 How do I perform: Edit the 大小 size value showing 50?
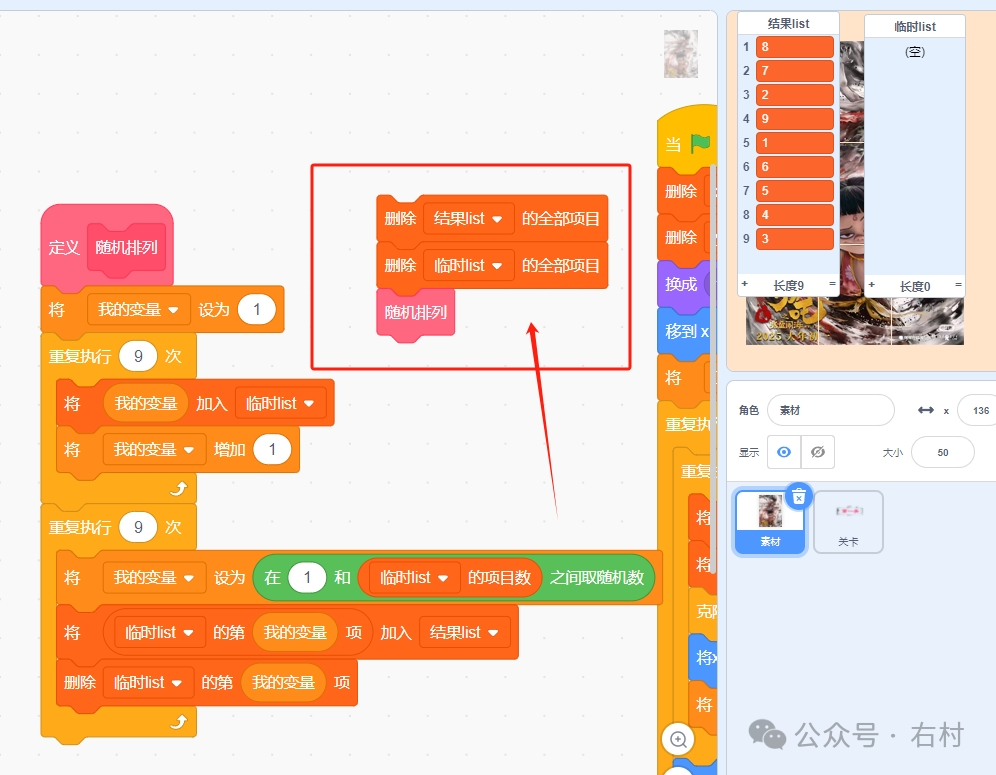941,452
